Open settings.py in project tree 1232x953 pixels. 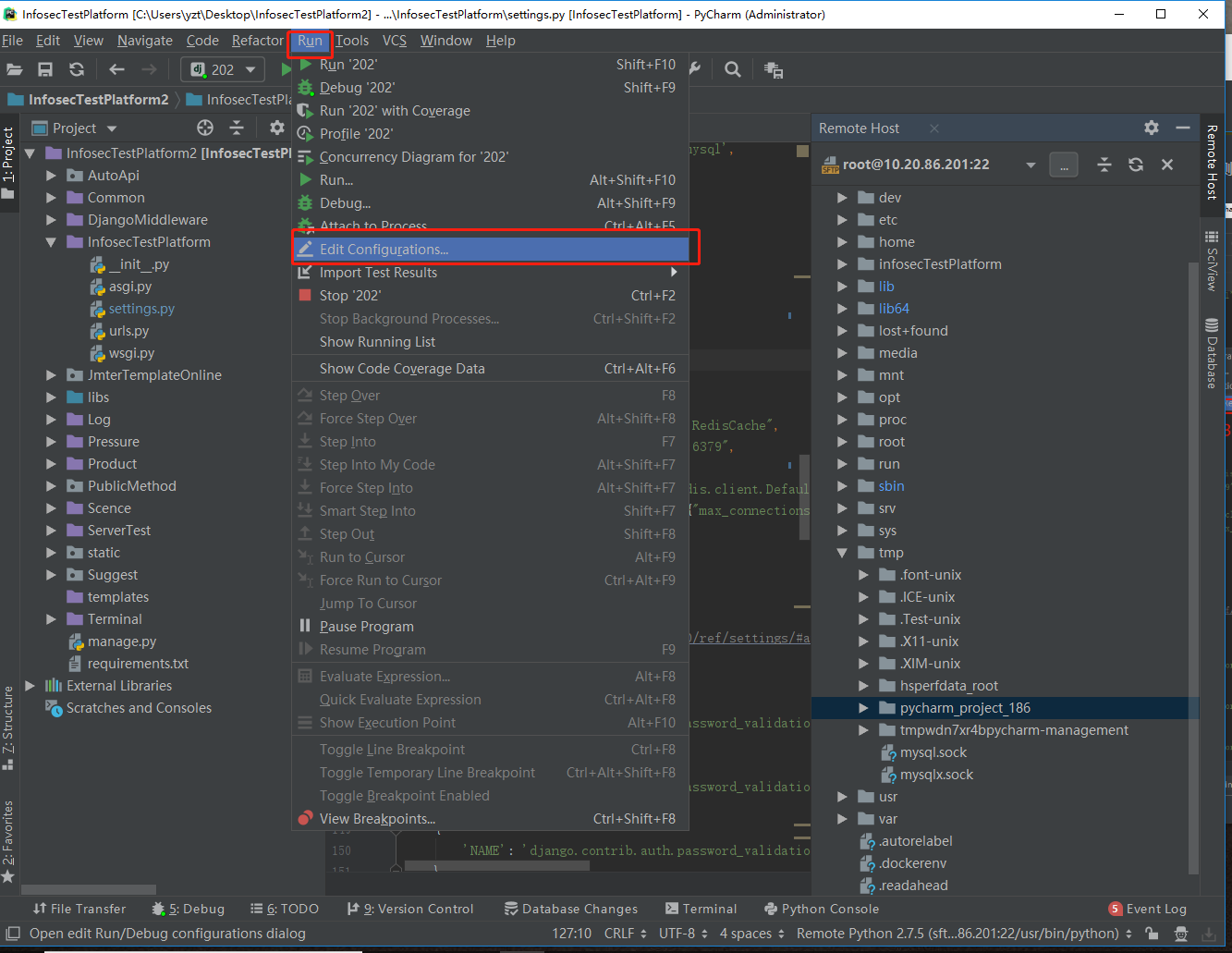coord(141,309)
